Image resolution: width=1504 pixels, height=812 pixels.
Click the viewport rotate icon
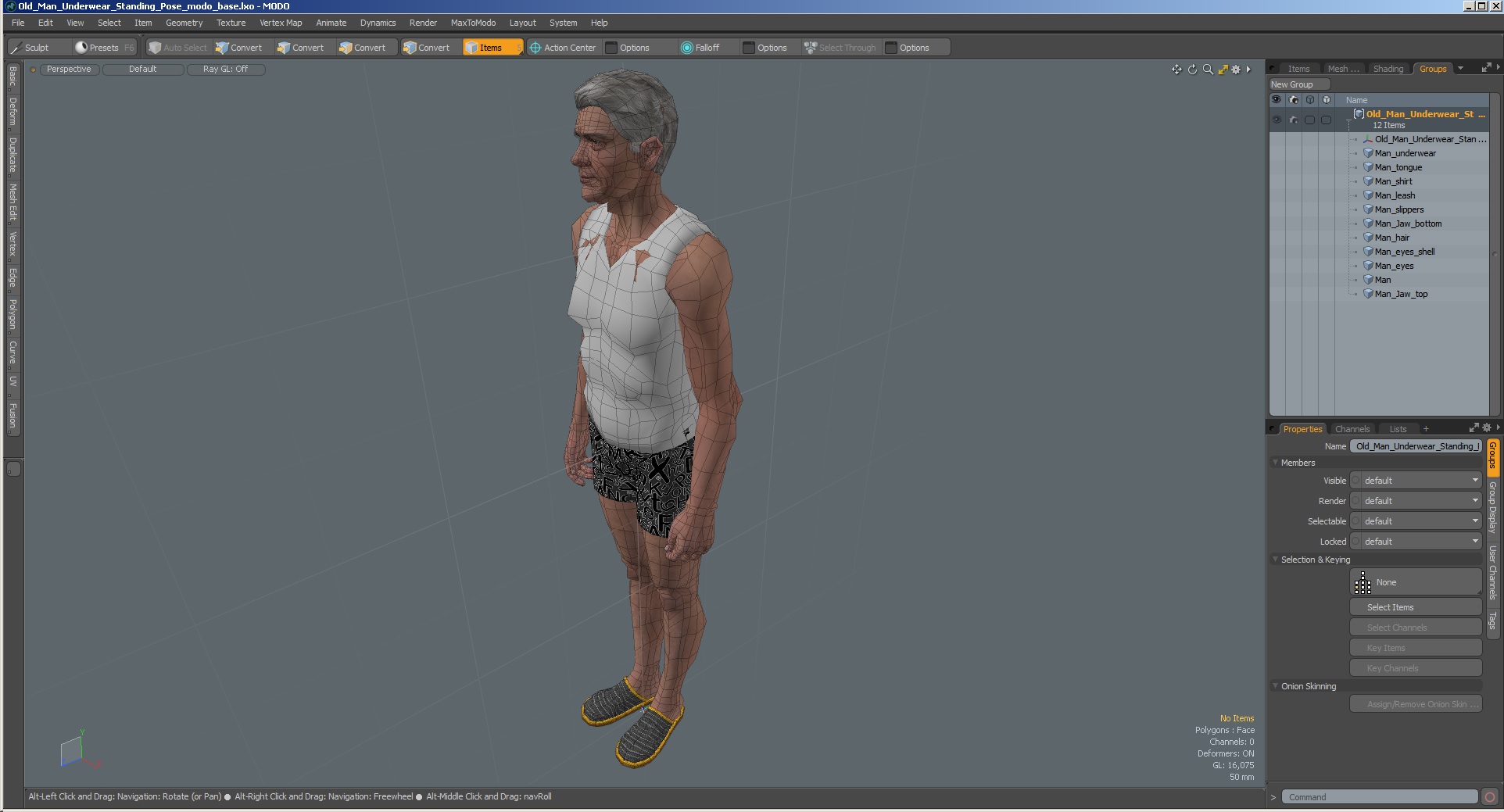(x=1192, y=70)
